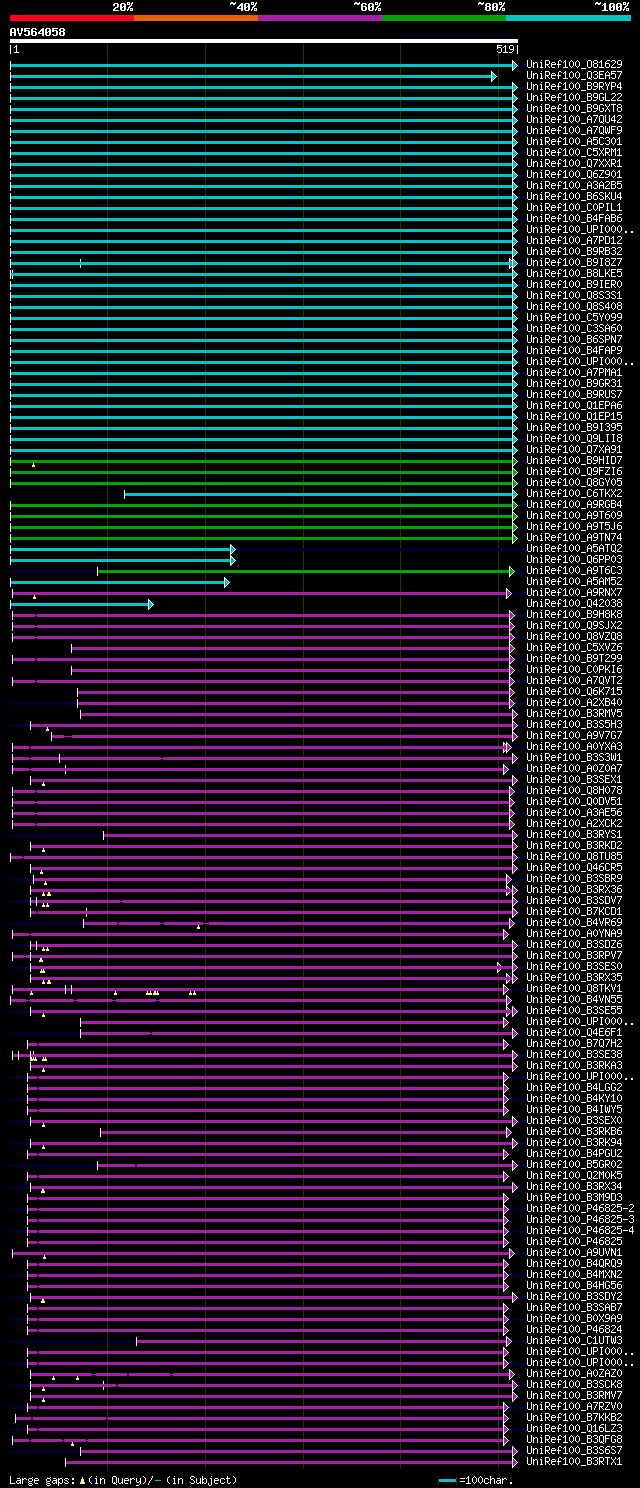Select hit label UniRef100_B6SKU4
This screenshot has width=640, height=1488.
pos(574,196)
